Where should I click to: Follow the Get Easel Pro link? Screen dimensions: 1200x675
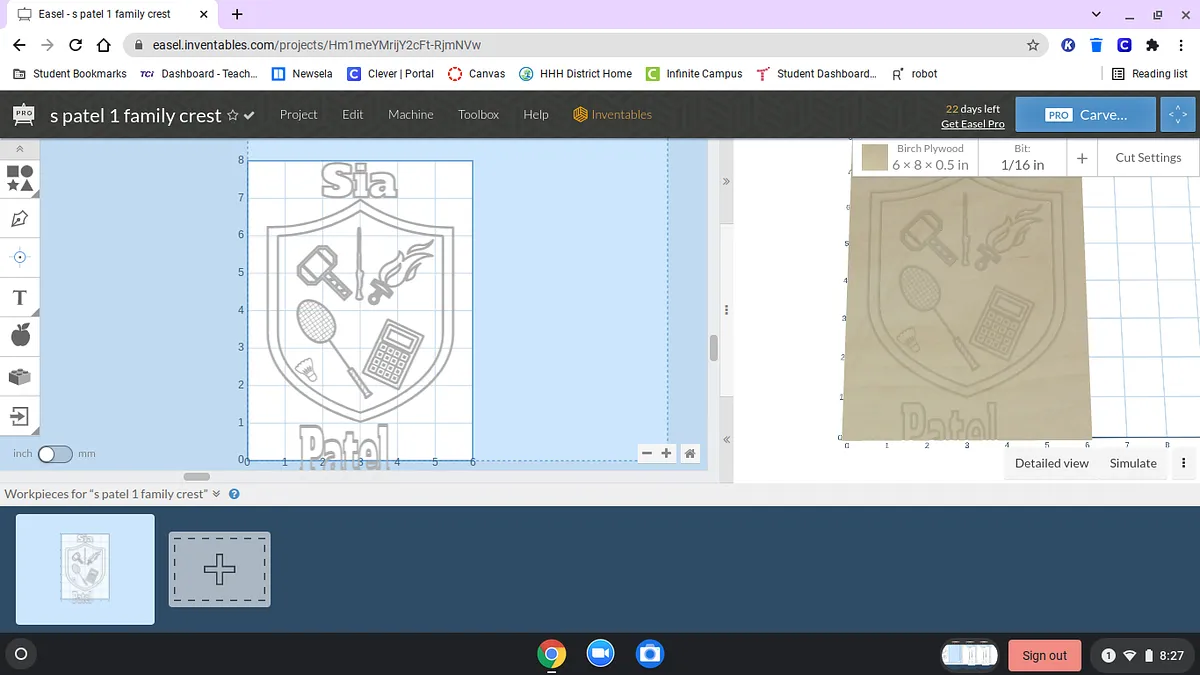coord(972,124)
